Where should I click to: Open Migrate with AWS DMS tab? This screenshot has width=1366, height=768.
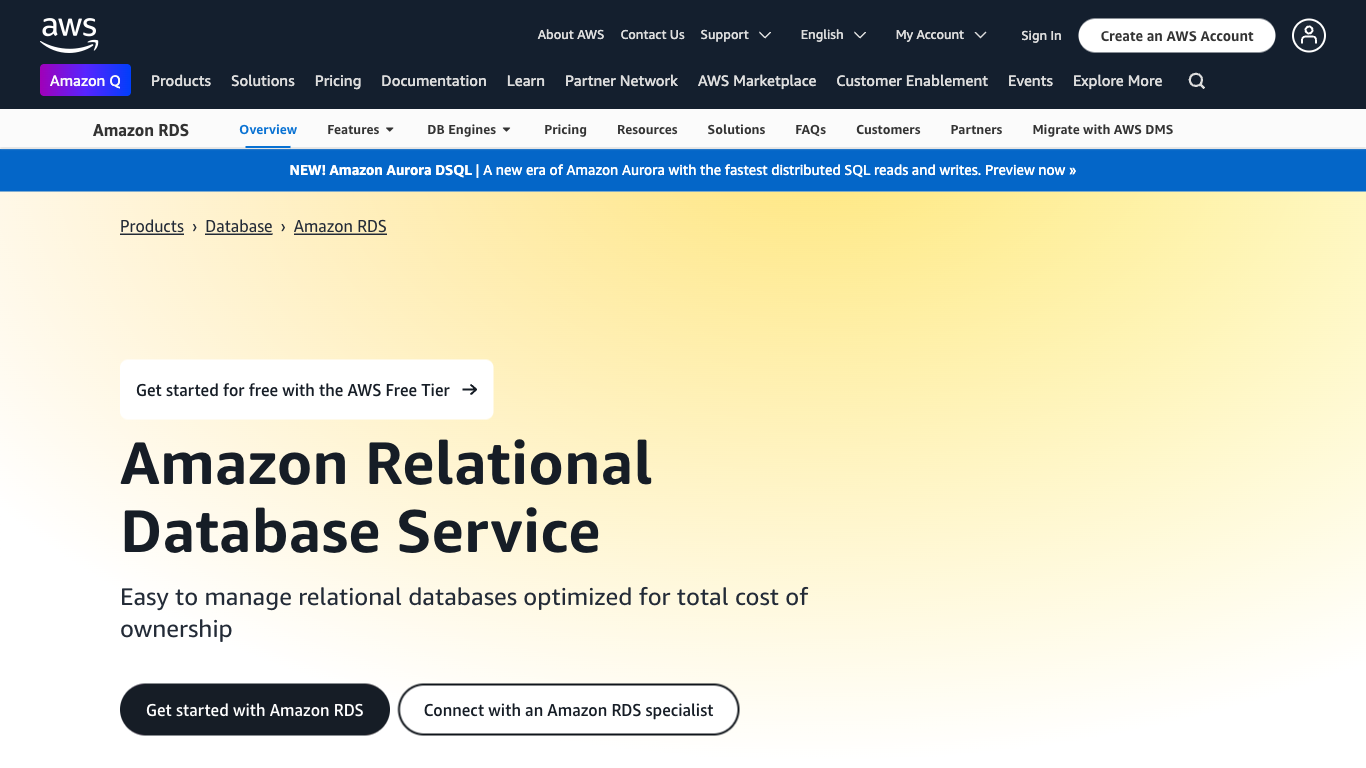1103,130
